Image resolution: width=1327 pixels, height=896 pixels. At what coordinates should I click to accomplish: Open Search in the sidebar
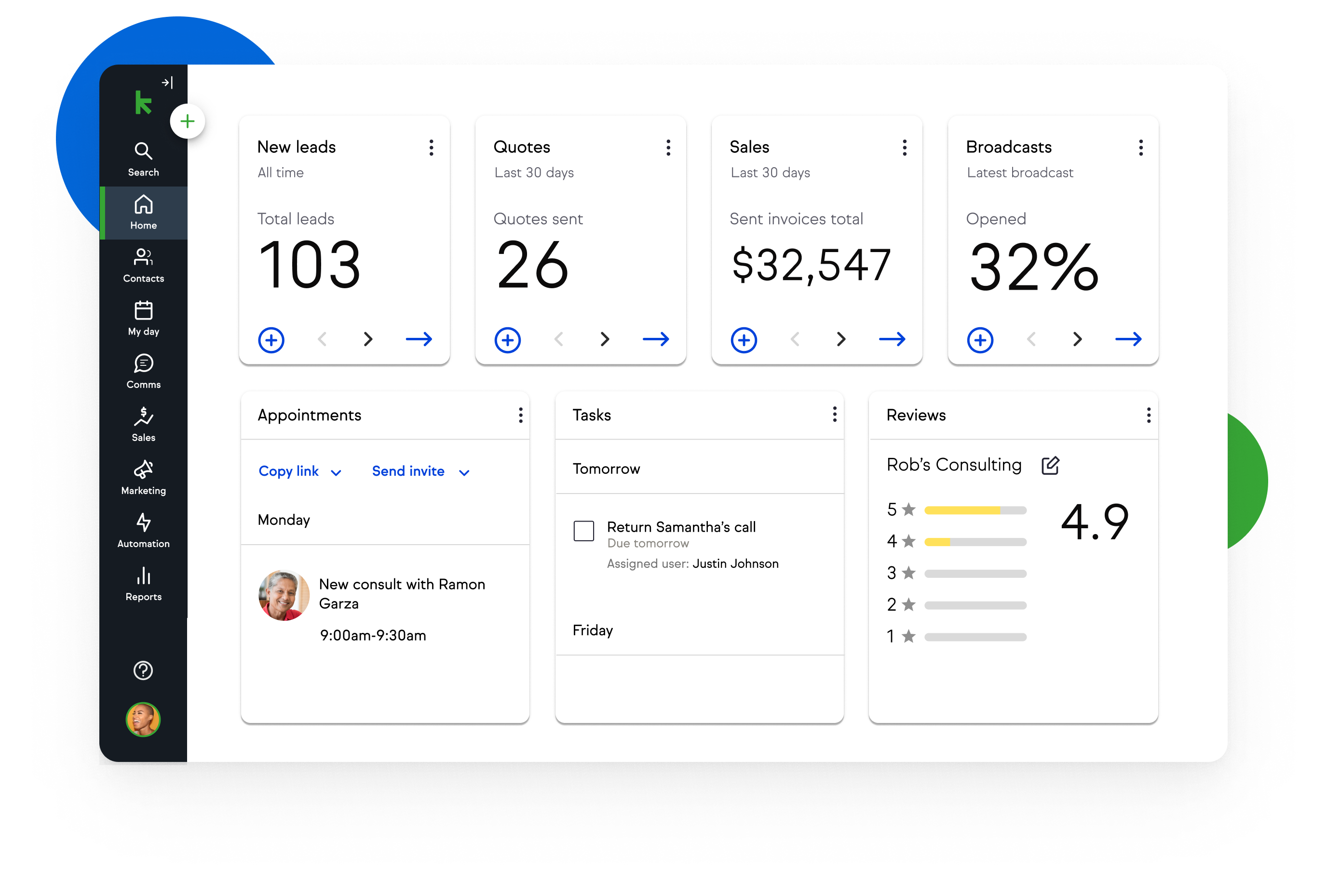click(x=143, y=159)
